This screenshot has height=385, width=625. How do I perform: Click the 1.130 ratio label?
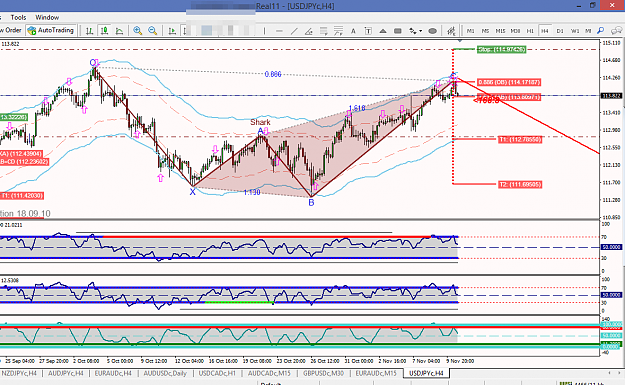click(x=252, y=192)
